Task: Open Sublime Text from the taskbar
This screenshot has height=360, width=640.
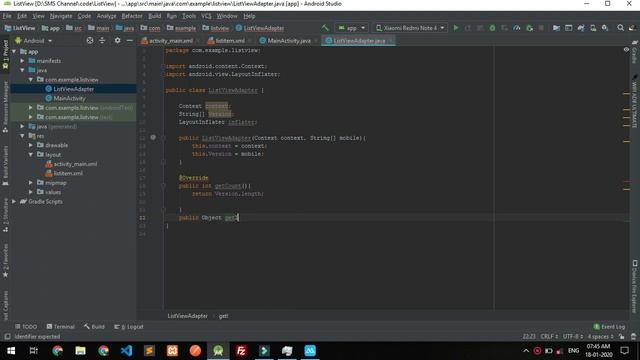Action: (149, 351)
